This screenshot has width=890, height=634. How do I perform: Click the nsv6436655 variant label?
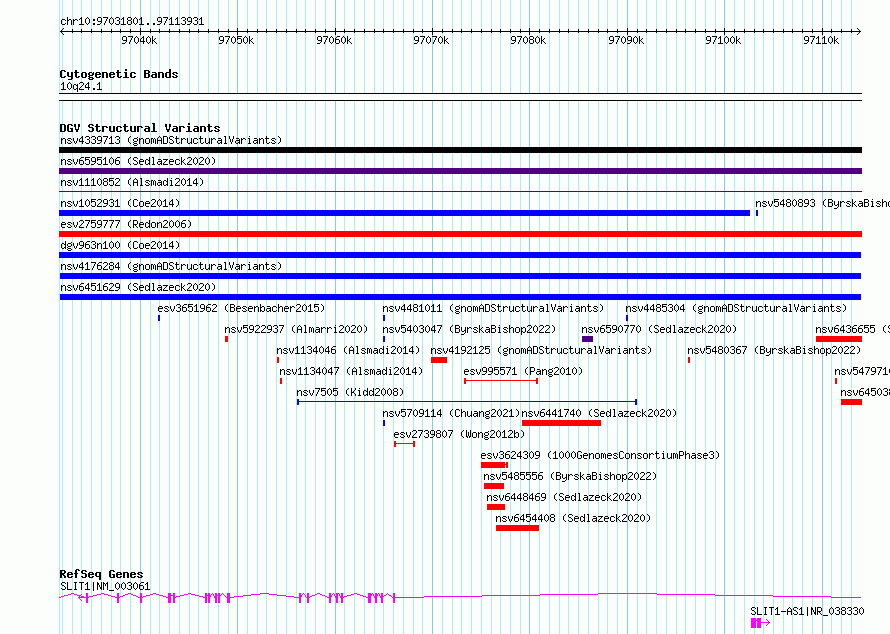[x=852, y=329]
